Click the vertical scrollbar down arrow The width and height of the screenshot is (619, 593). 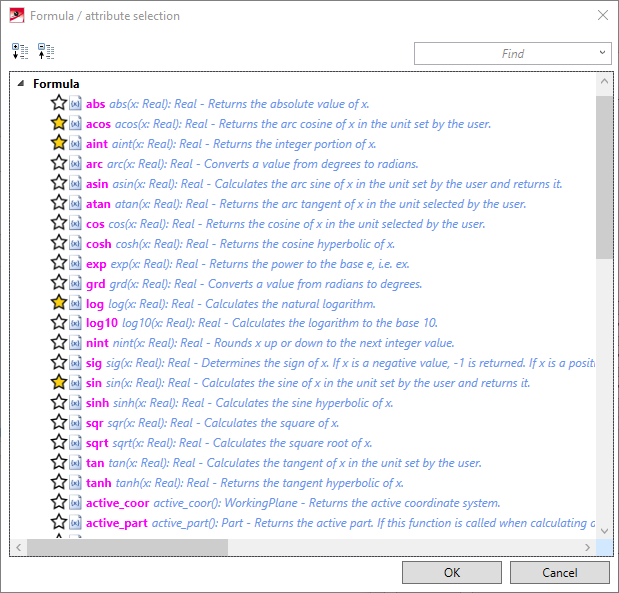pos(604,531)
